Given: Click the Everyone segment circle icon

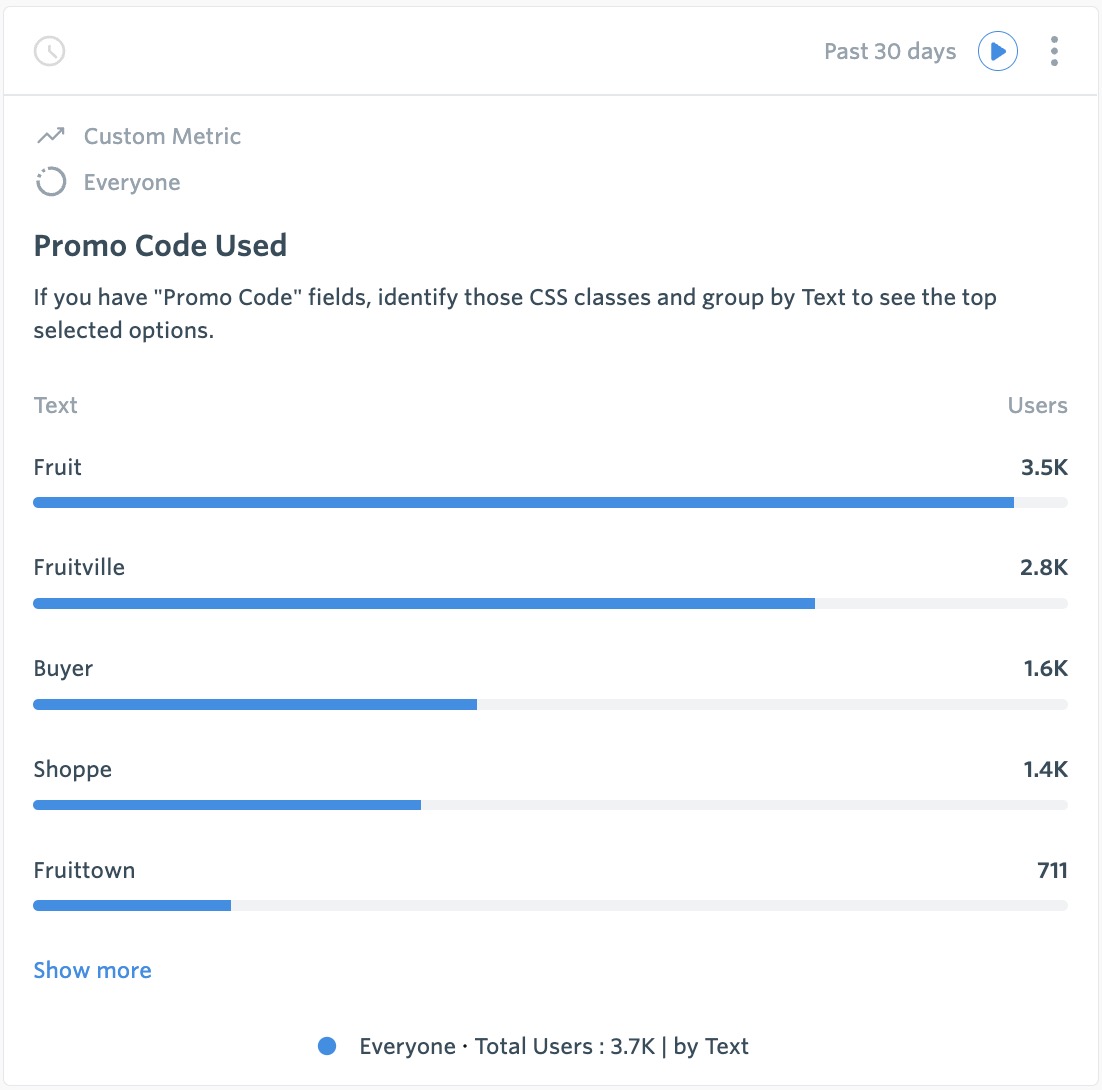Looking at the screenshot, I should point(51,182).
